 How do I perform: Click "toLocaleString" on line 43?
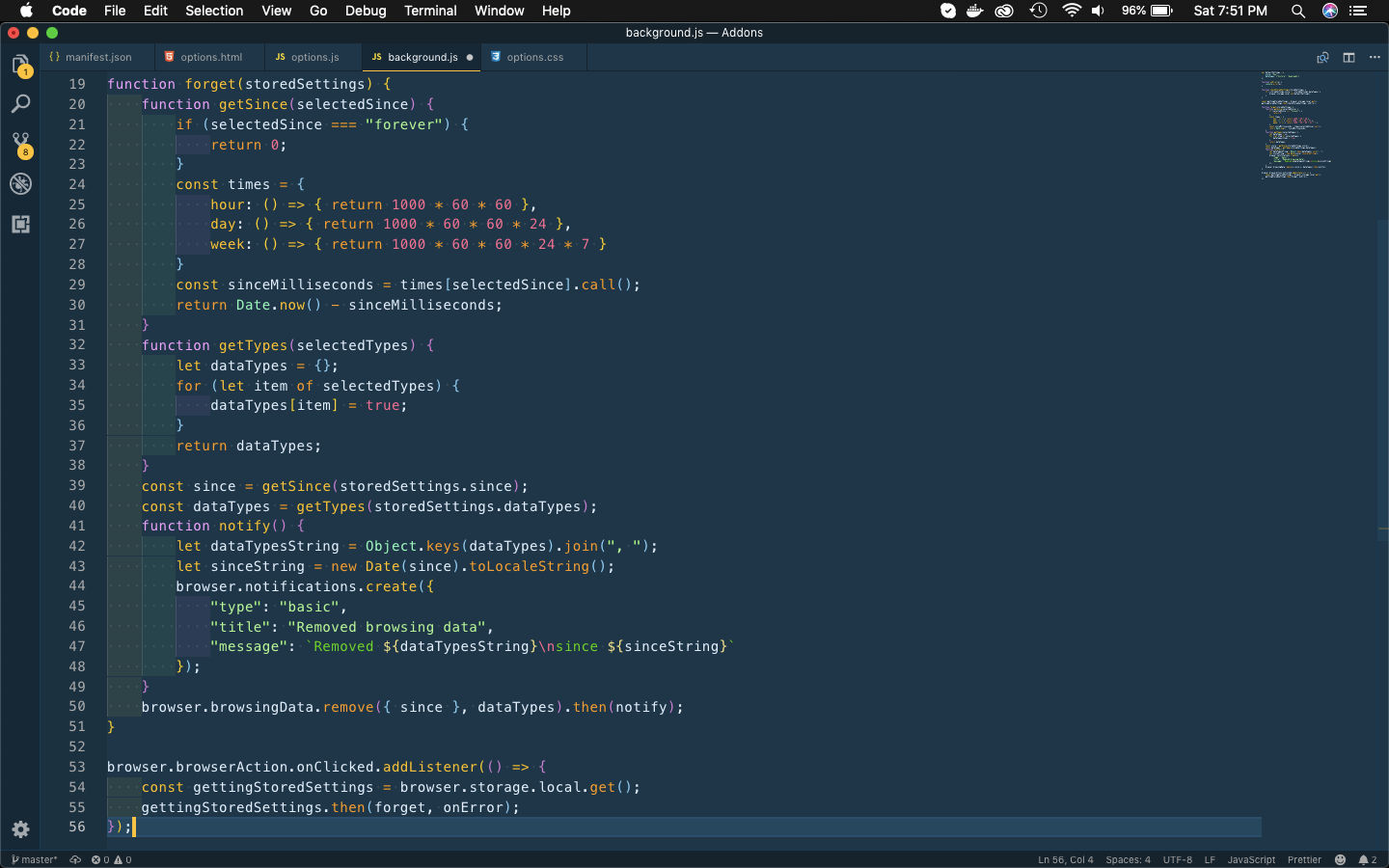(x=530, y=566)
